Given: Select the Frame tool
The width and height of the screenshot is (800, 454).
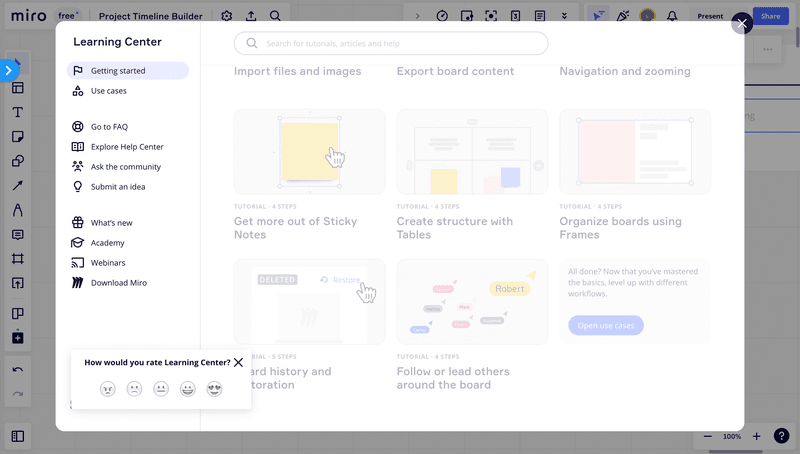Looking at the screenshot, I should pyautogui.click(x=18, y=259).
